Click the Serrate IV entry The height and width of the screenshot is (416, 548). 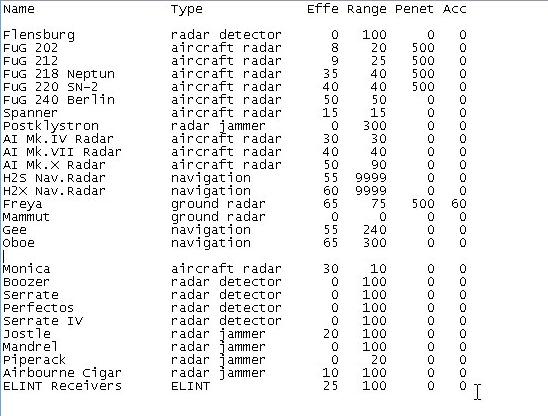[x=43, y=321]
